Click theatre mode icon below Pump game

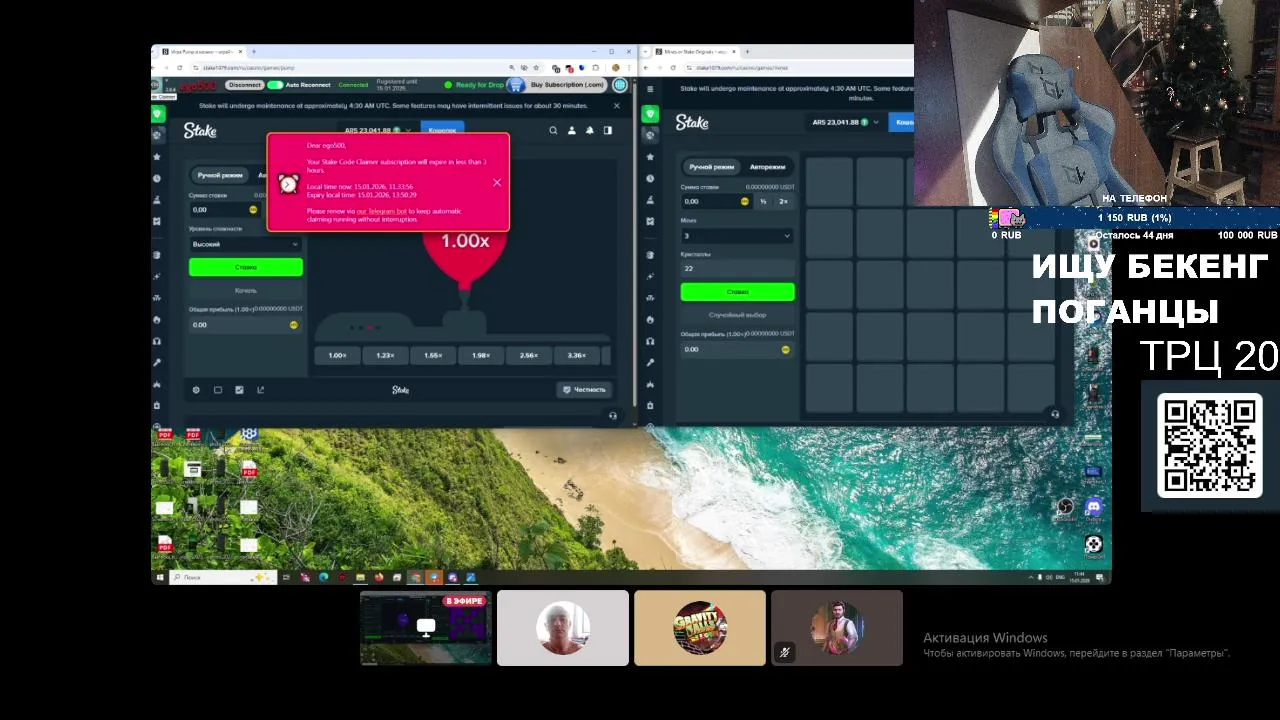[x=218, y=390]
